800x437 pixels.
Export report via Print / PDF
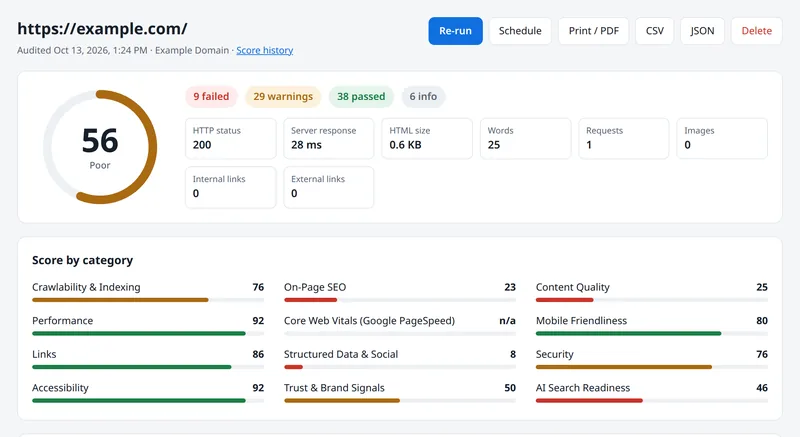(593, 31)
